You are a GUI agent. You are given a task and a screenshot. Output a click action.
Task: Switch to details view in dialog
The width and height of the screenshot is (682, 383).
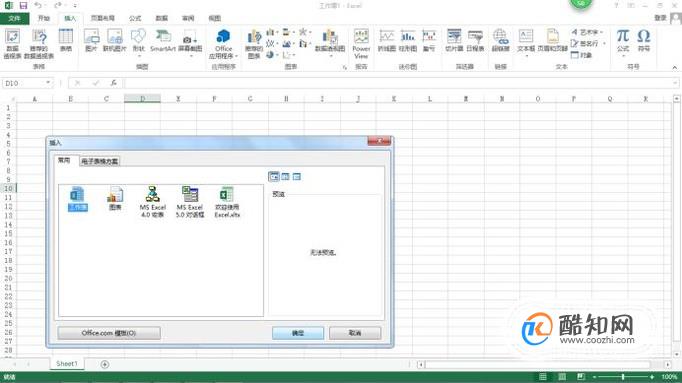click(297, 177)
